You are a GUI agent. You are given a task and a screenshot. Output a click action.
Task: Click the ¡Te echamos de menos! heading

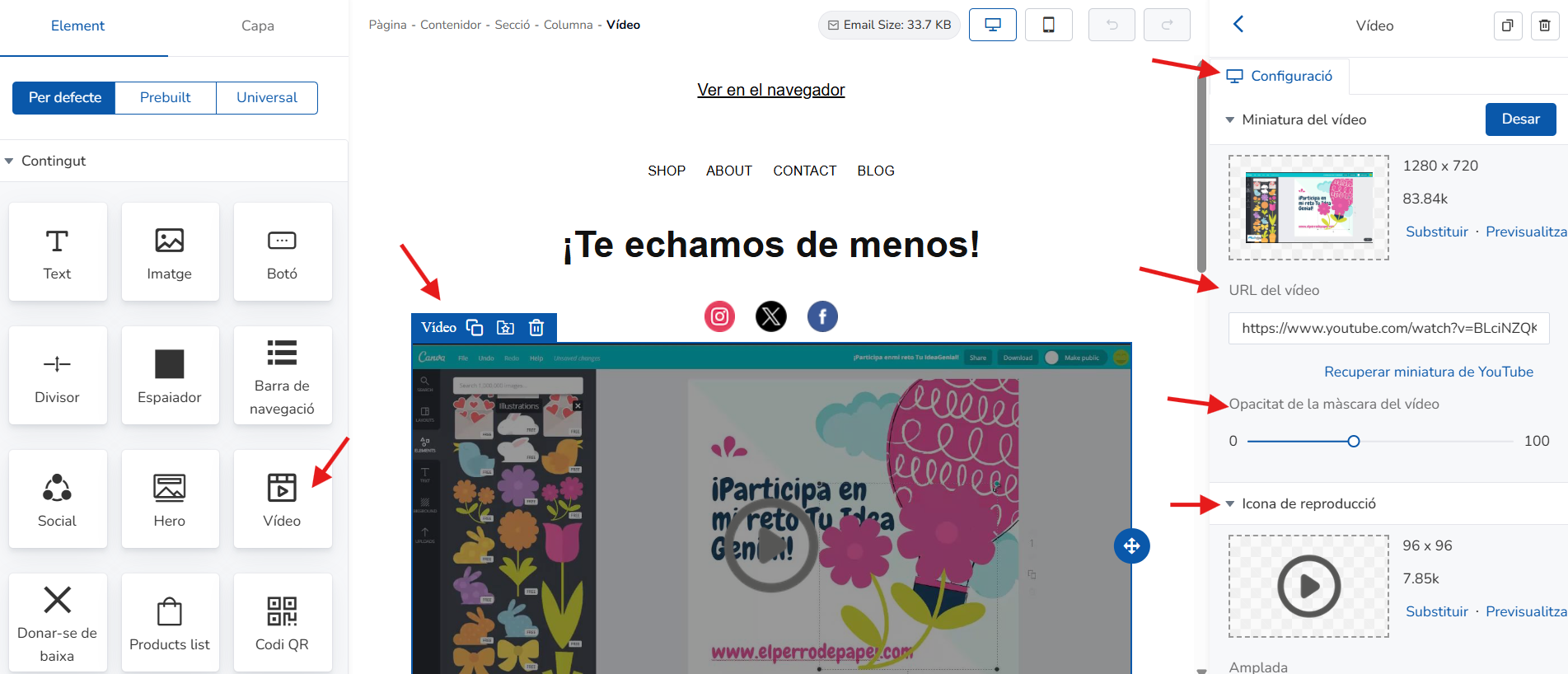click(771, 245)
